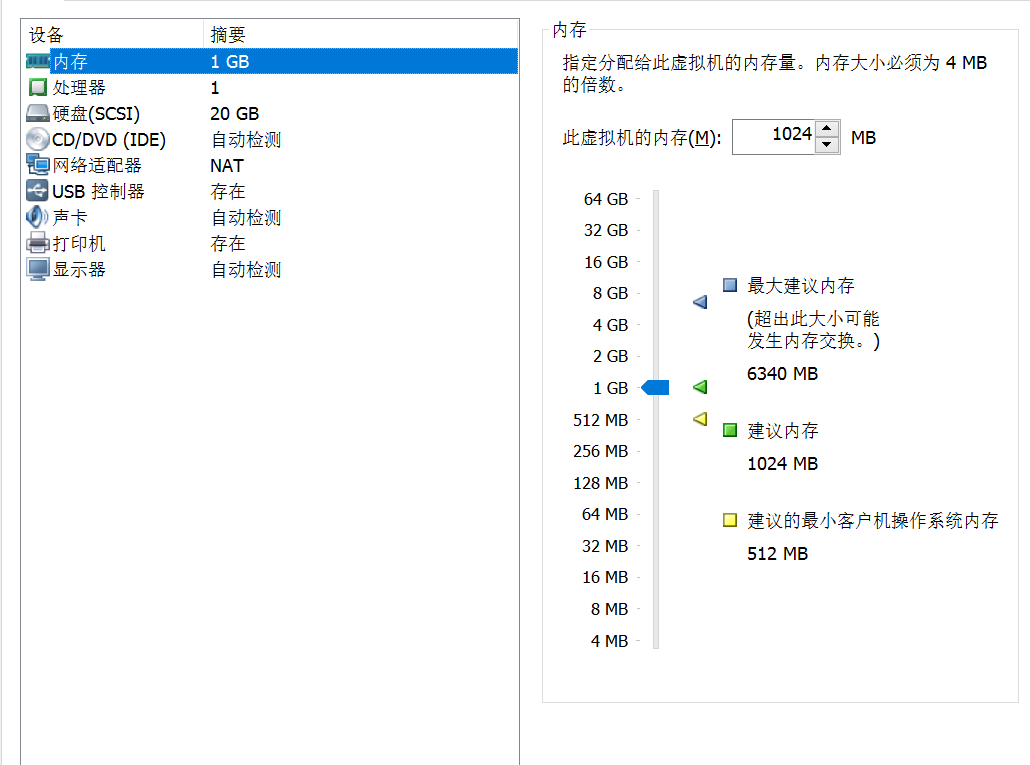Click the 128 MB label on slider scale
Image resolution: width=1030 pixels, height=765 pixels.
(x=600, y=483)
